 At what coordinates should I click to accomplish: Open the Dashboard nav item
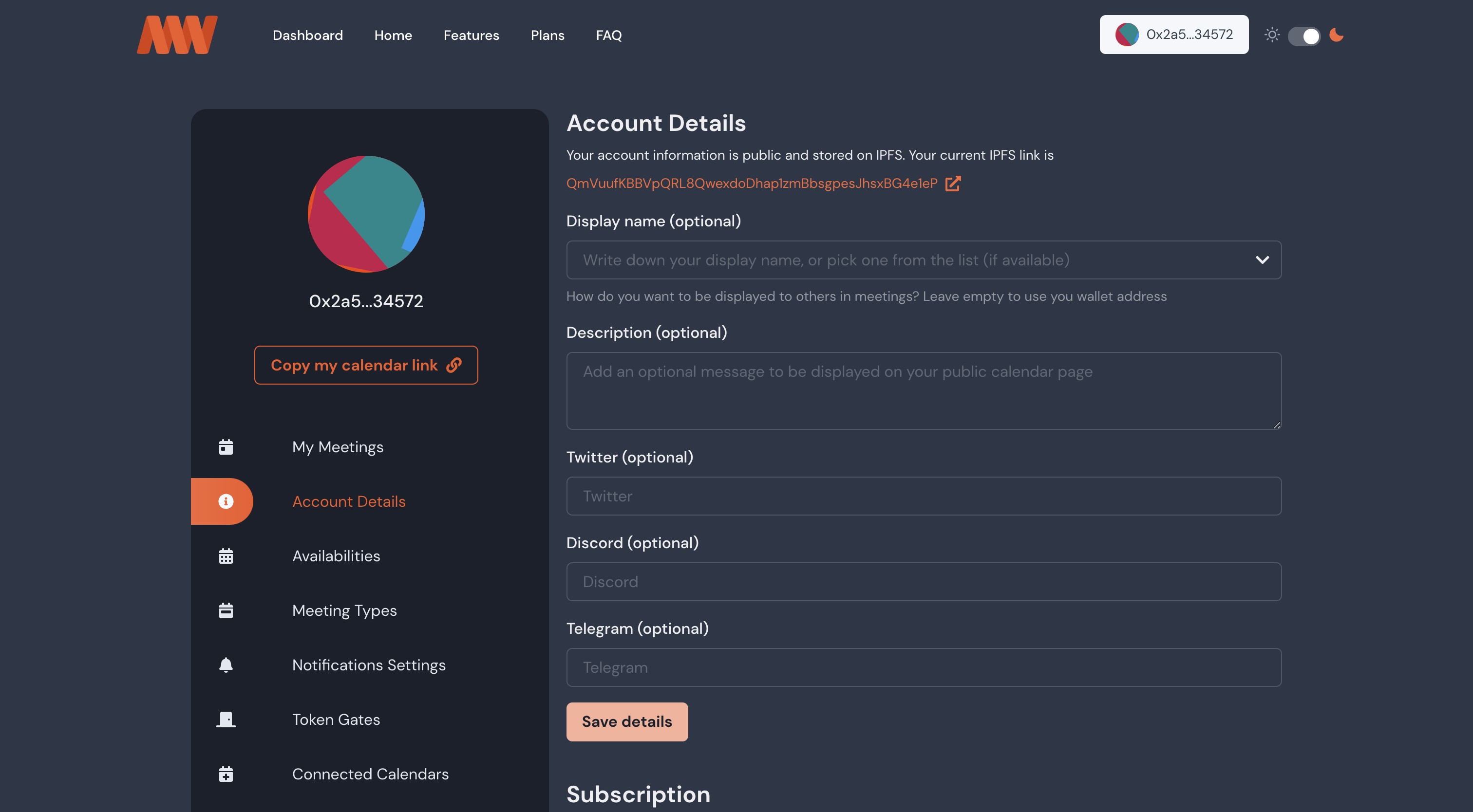click(x=308, y=36)
